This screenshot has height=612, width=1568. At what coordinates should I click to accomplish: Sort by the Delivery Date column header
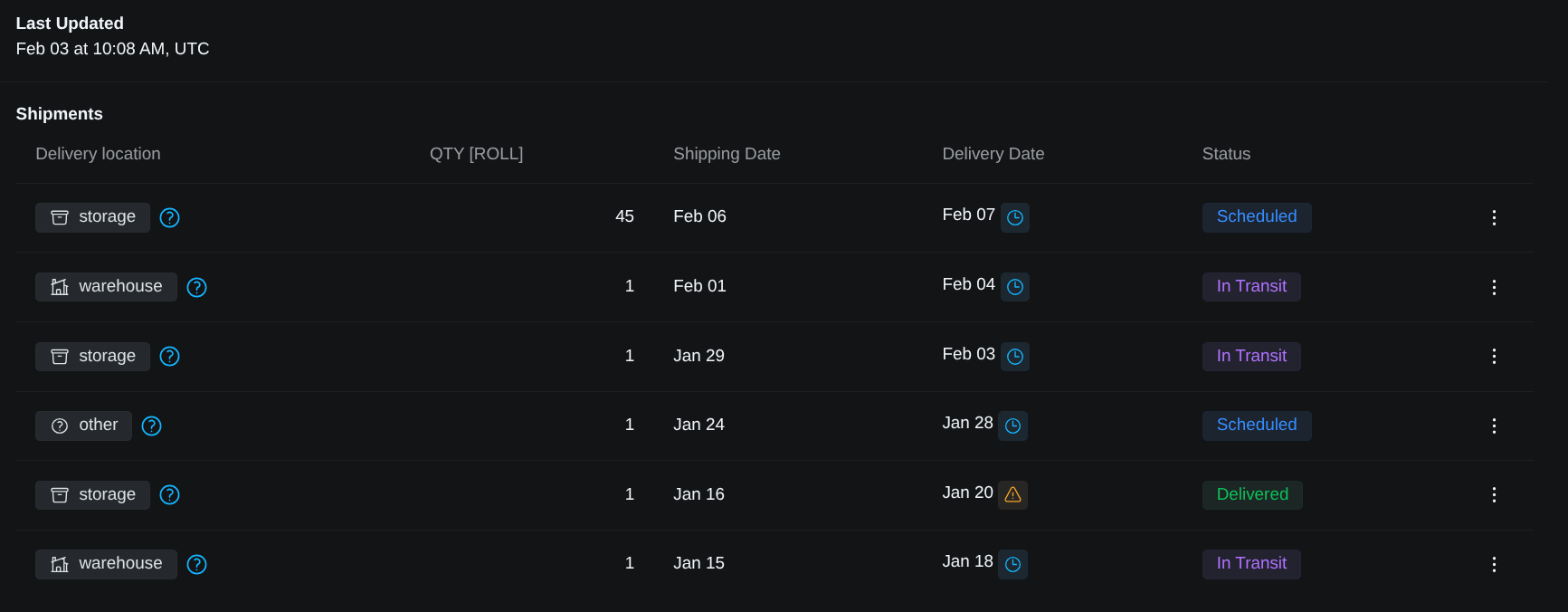pos(993,154)
